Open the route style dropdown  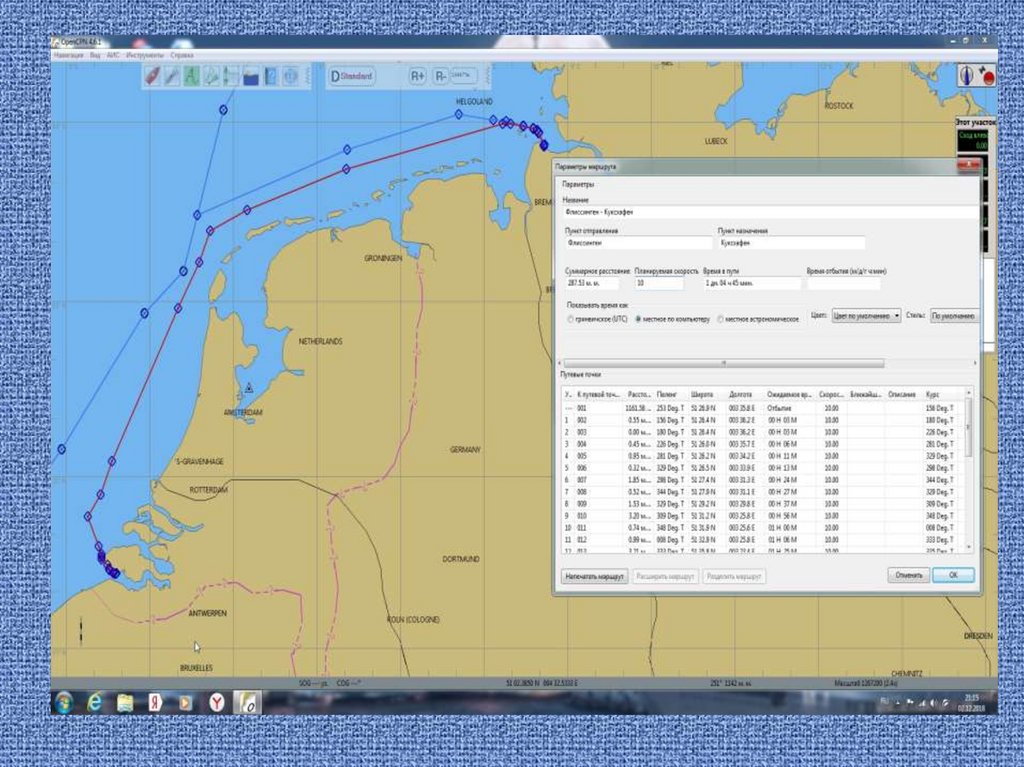954,315
